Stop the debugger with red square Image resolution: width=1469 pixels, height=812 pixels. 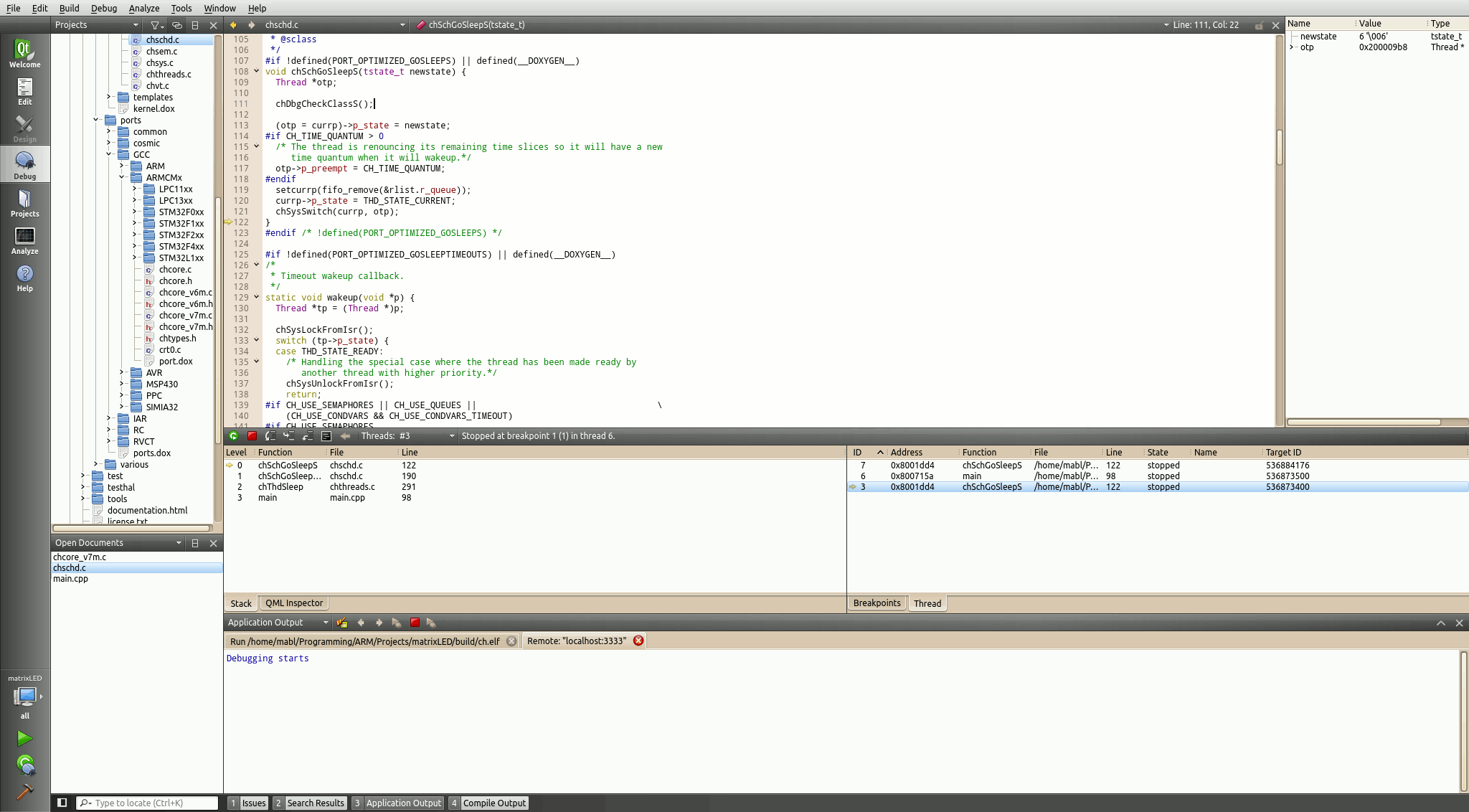[x=252, y=435]
